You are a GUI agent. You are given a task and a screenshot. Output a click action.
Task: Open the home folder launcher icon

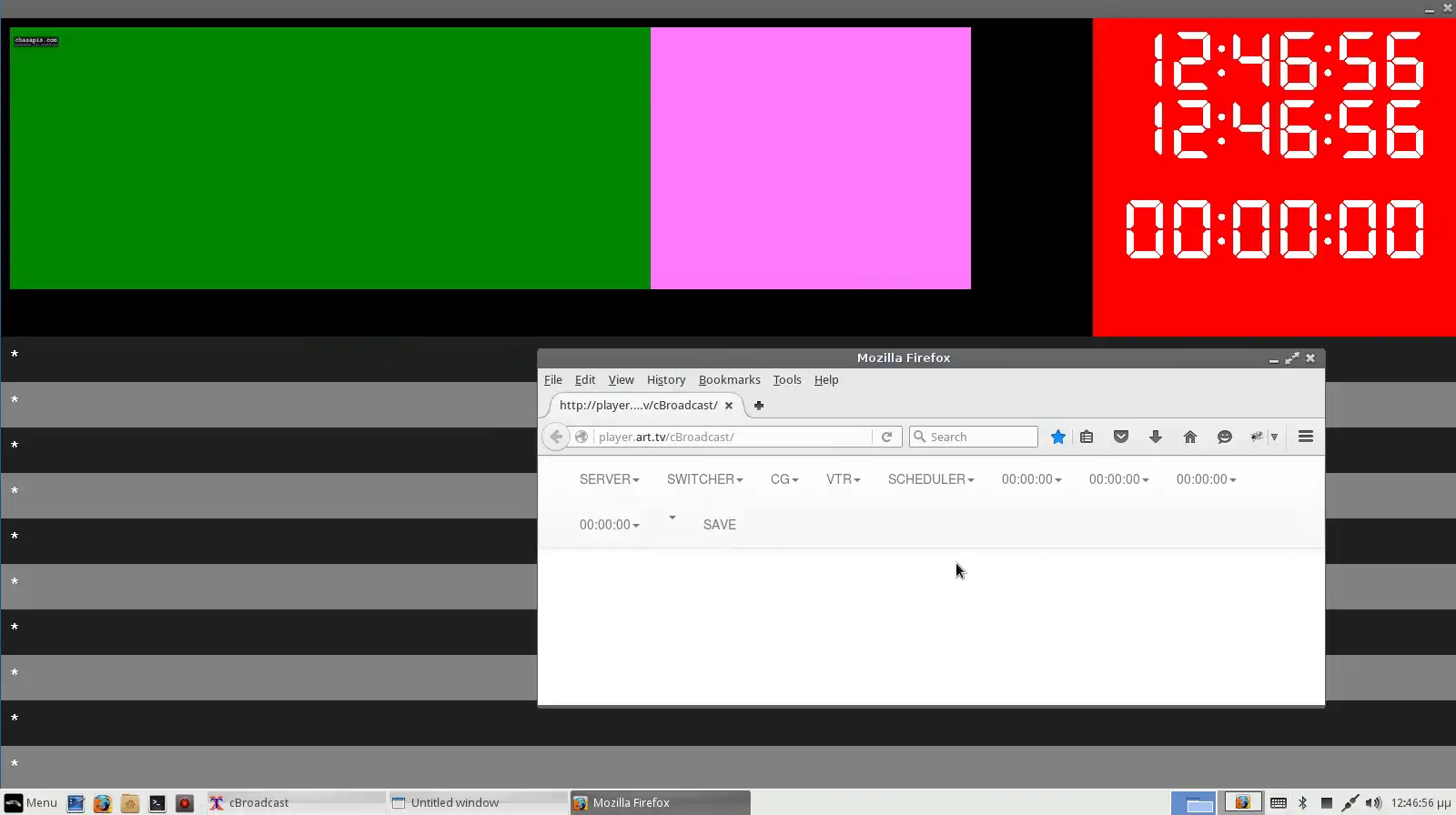pos(130,803)
